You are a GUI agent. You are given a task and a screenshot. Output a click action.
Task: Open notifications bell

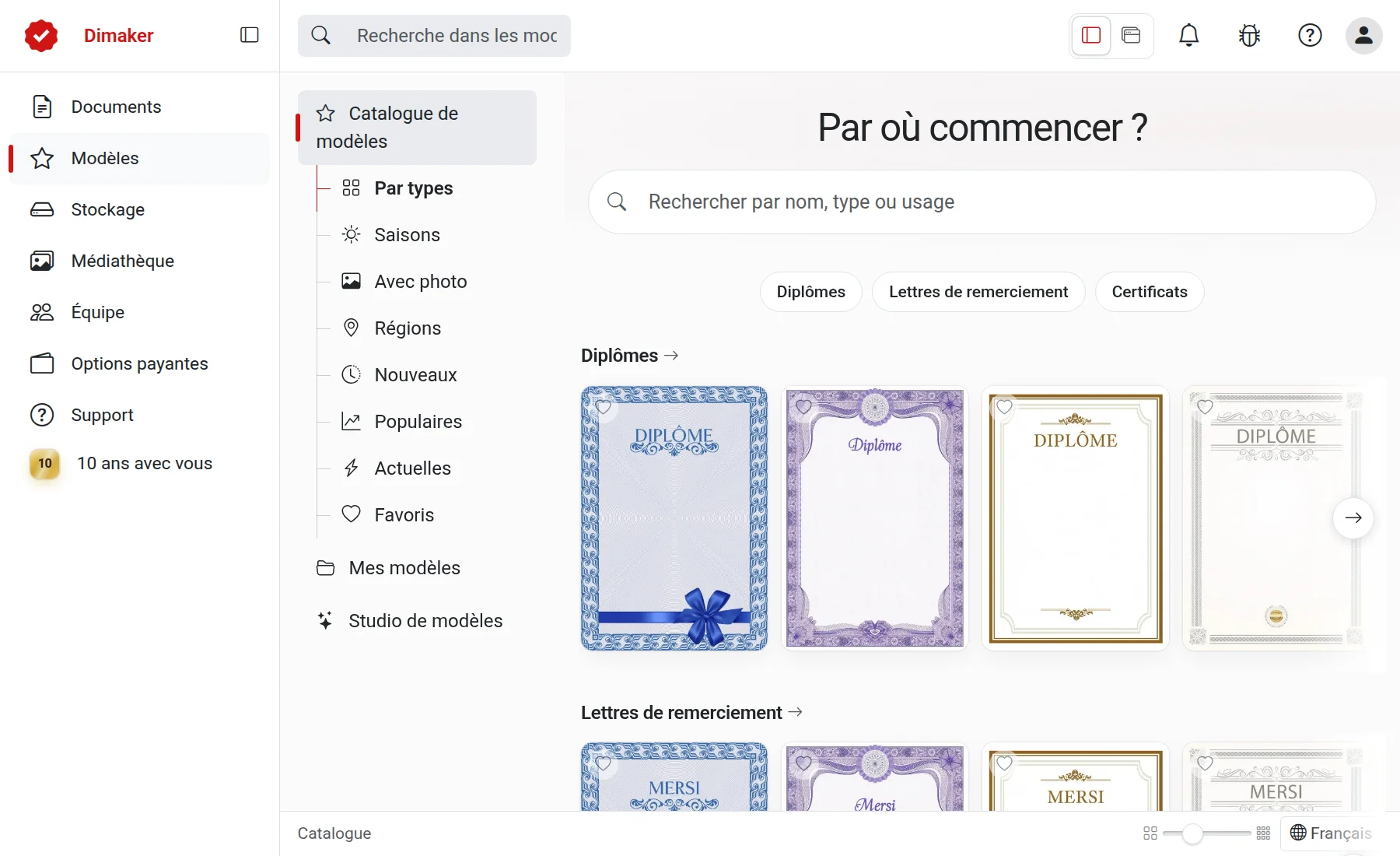click(1189, 35)
